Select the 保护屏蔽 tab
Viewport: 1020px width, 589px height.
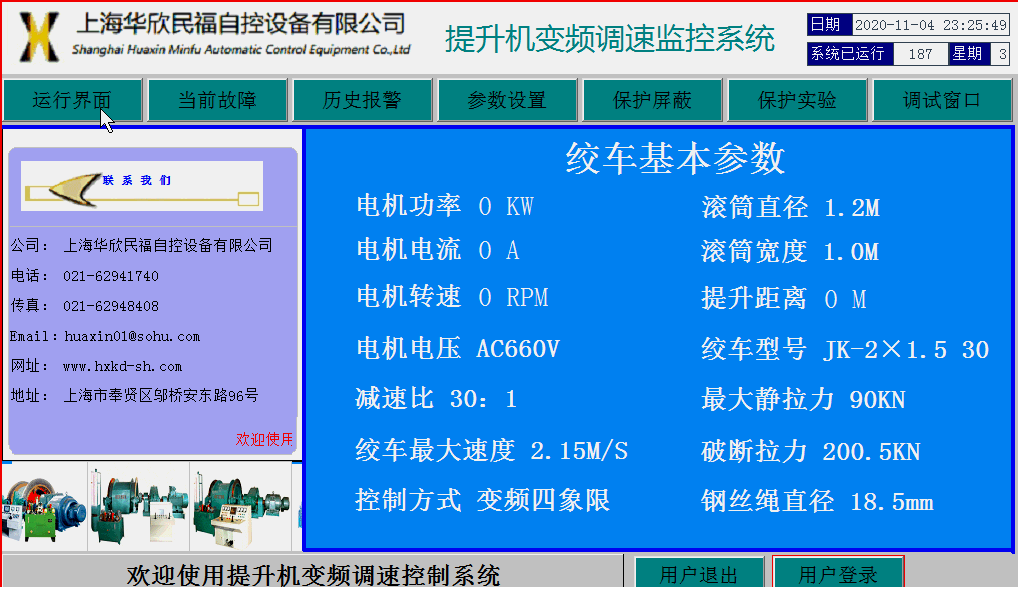coord(652,100)
